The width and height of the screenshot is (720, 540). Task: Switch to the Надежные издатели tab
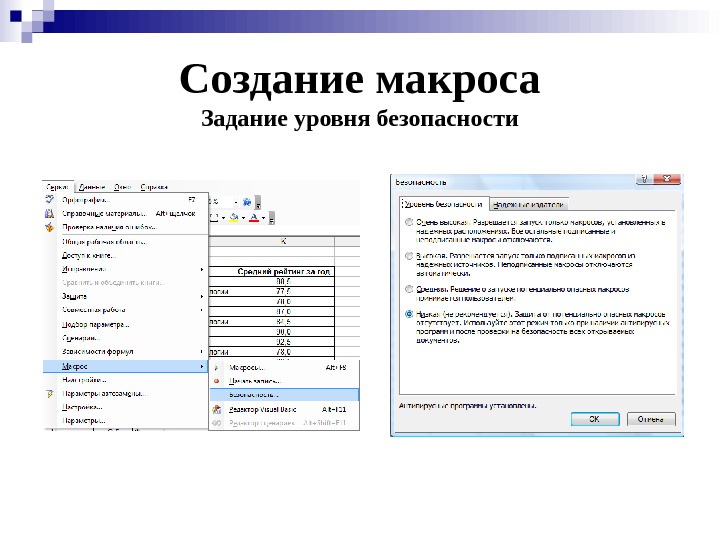pos(529,204)
